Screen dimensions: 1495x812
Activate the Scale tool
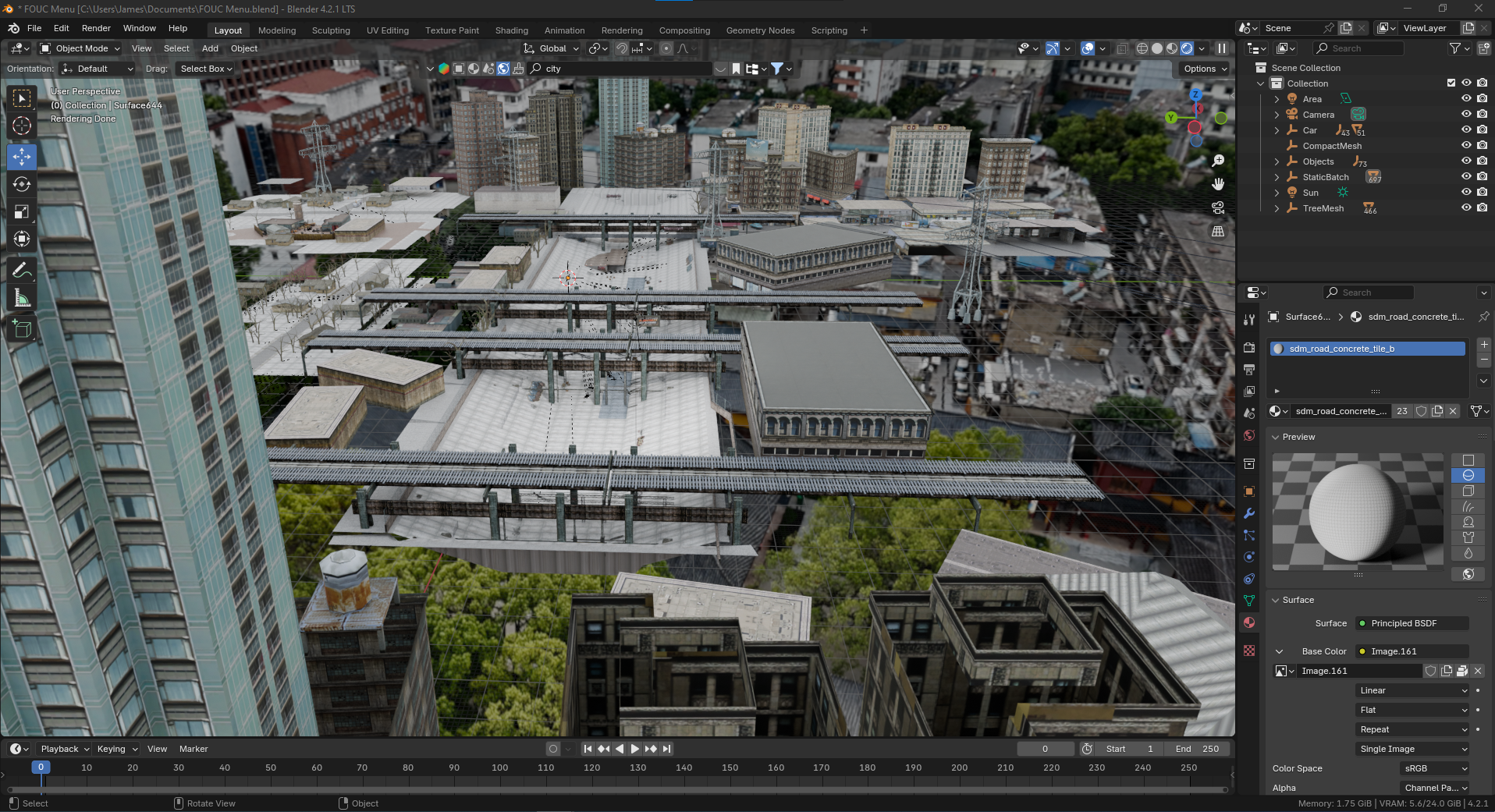point(22,211)
